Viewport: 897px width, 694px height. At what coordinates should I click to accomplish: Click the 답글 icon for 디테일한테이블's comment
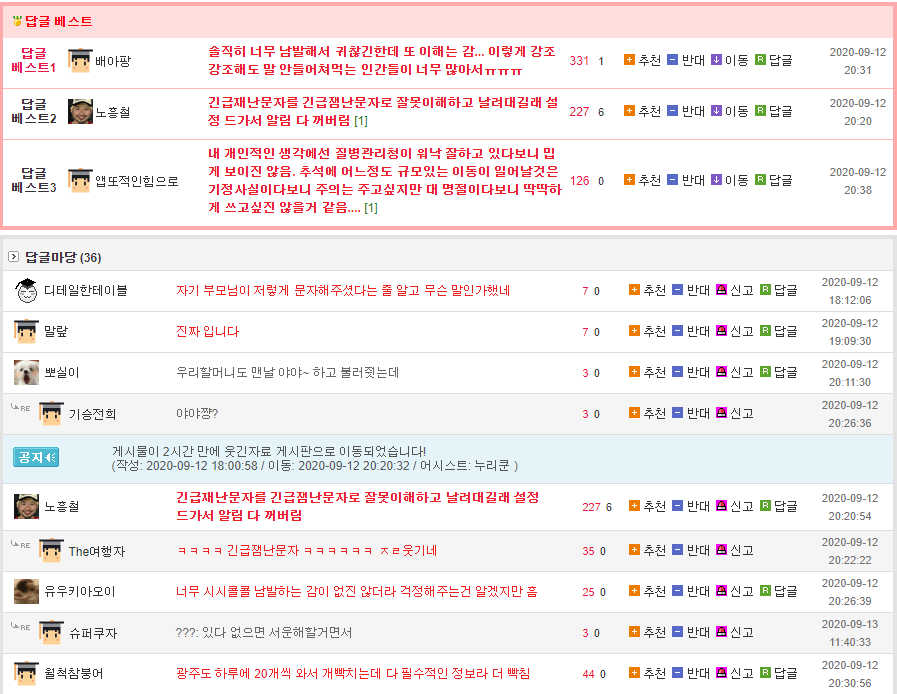coord(765,290)
